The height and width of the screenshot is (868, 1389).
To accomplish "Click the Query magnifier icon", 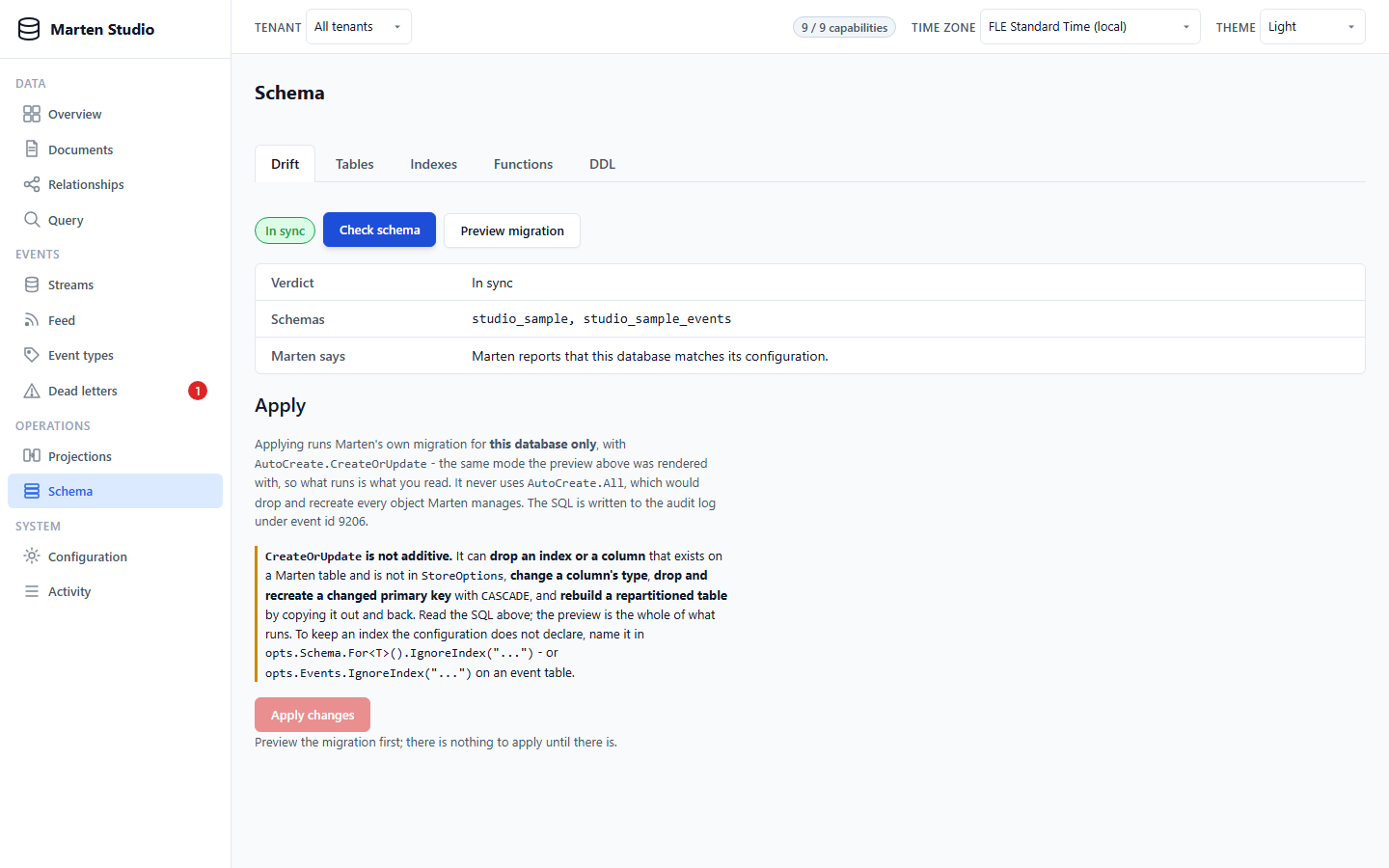I will tap(32, 220).
